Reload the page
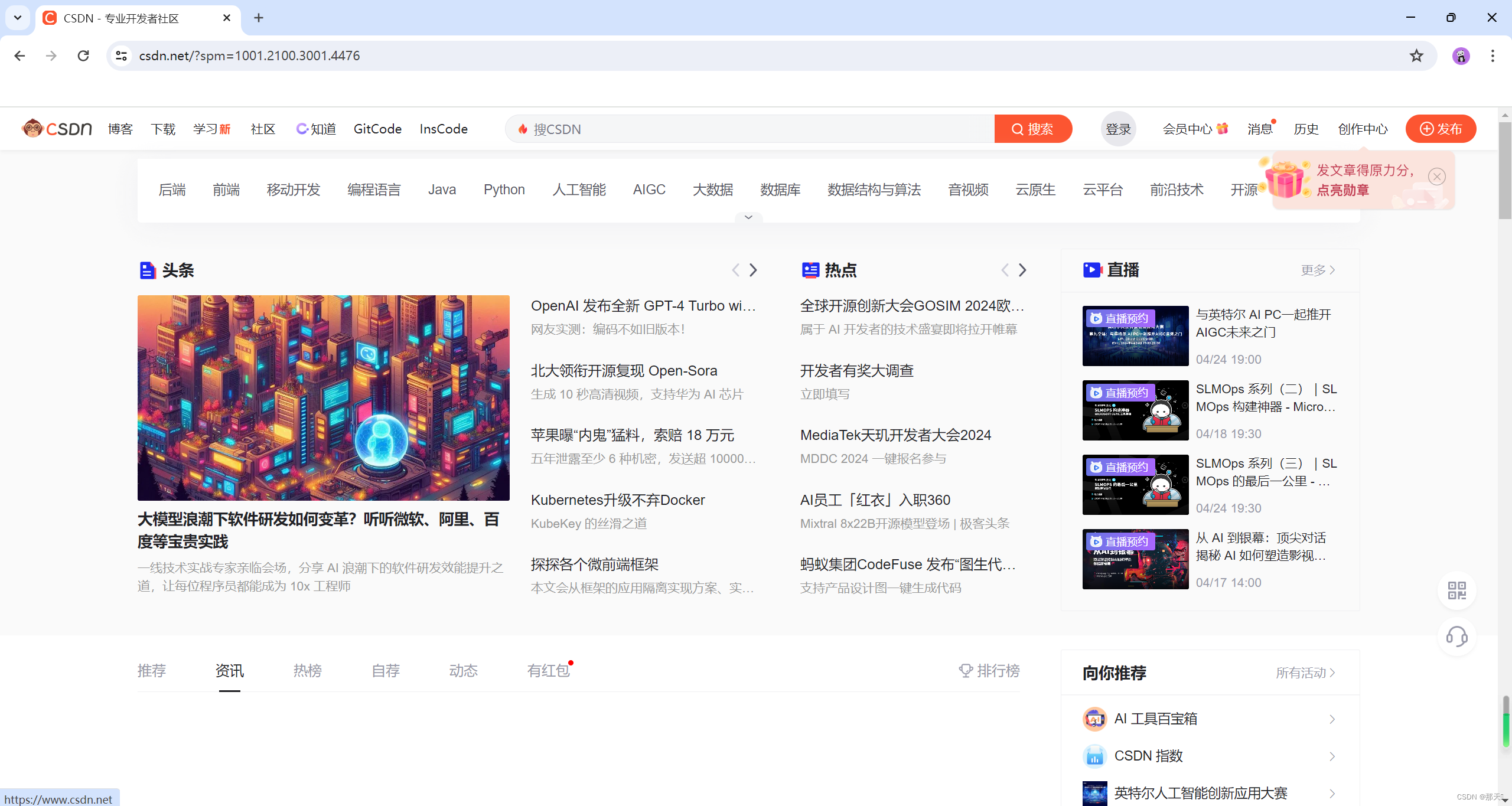 tap(83, 56)
